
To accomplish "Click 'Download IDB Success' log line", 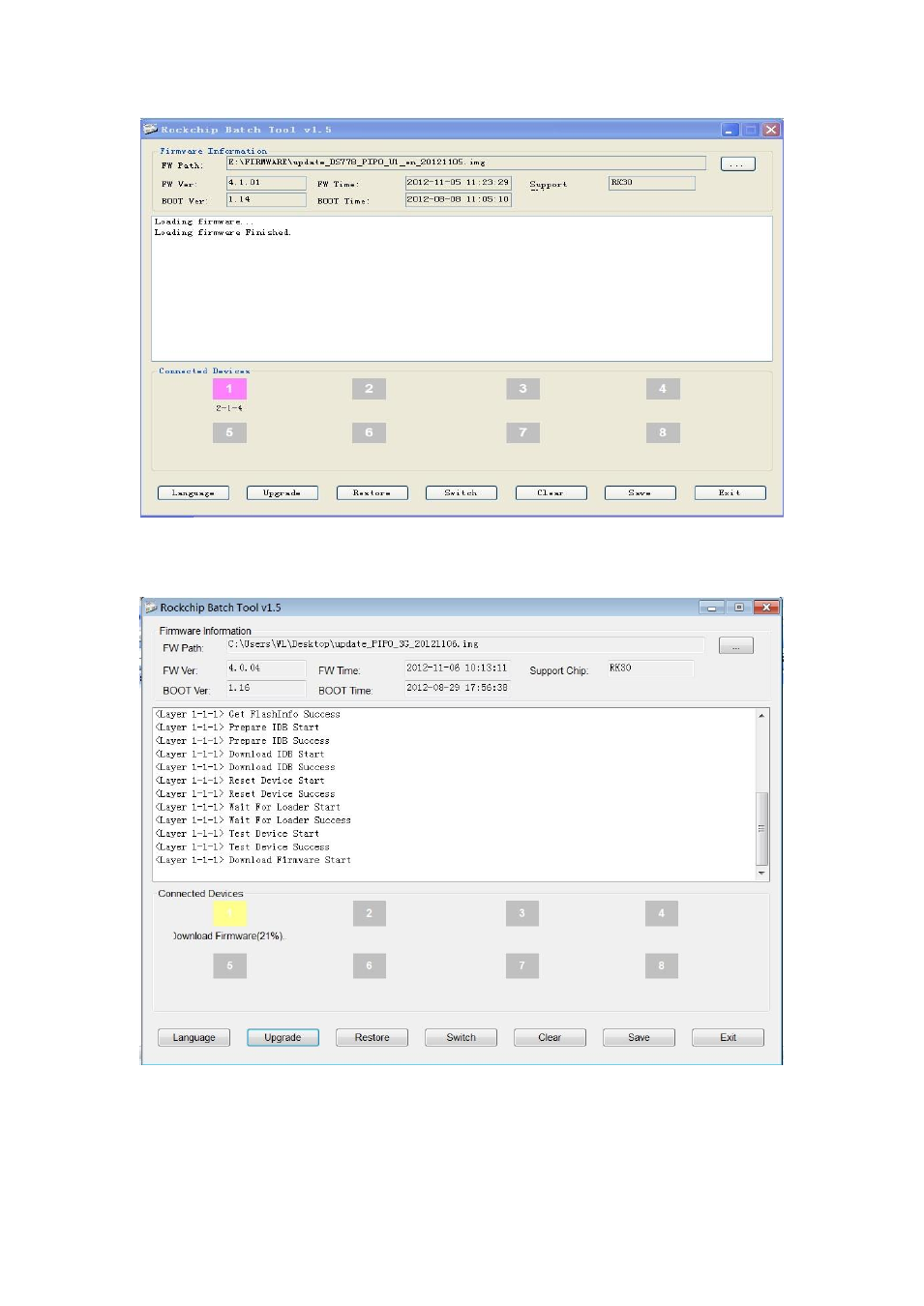I will click(x=245, y=767).
